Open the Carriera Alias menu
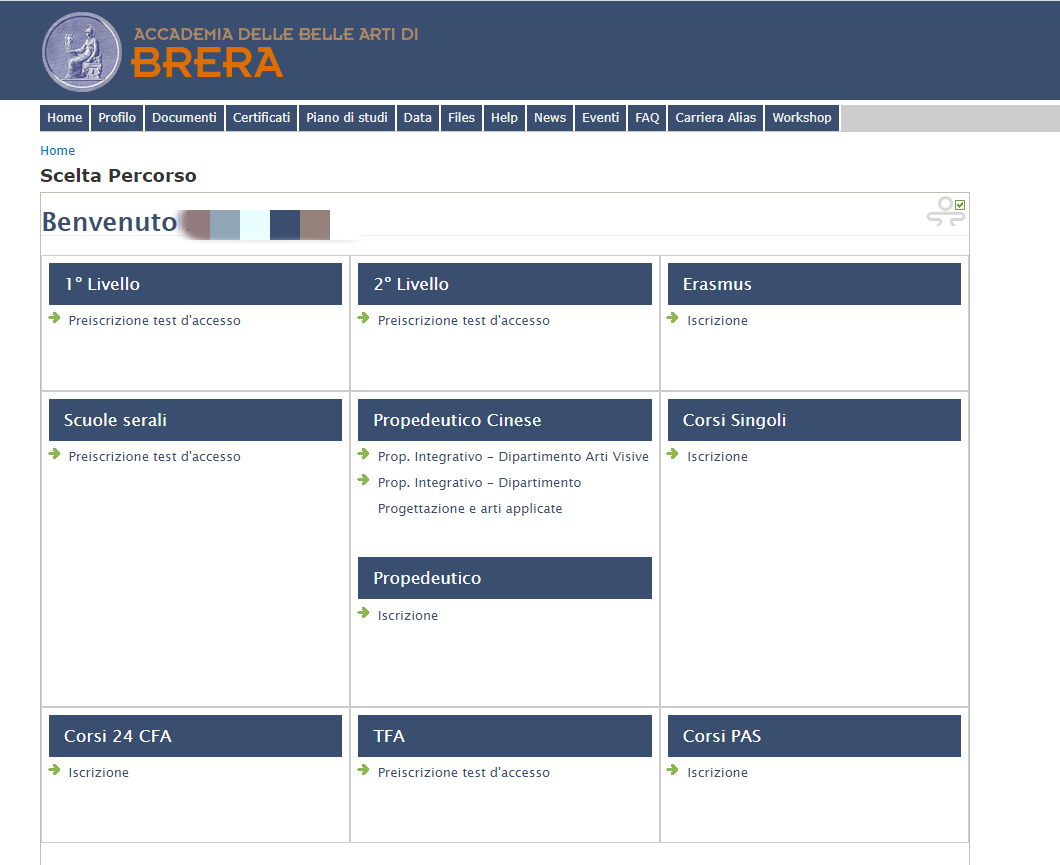1060x865 pixels. [715, 118]
